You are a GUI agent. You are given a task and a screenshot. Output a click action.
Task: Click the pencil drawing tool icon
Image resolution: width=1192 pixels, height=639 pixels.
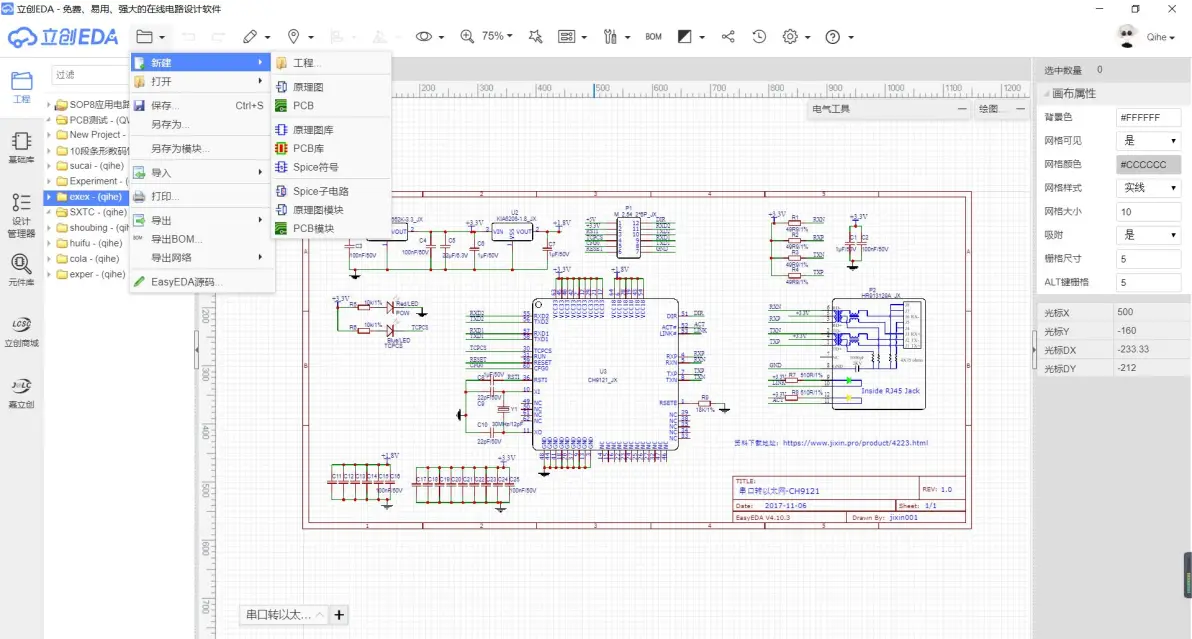pyautogui.click(x=250, y=36)
